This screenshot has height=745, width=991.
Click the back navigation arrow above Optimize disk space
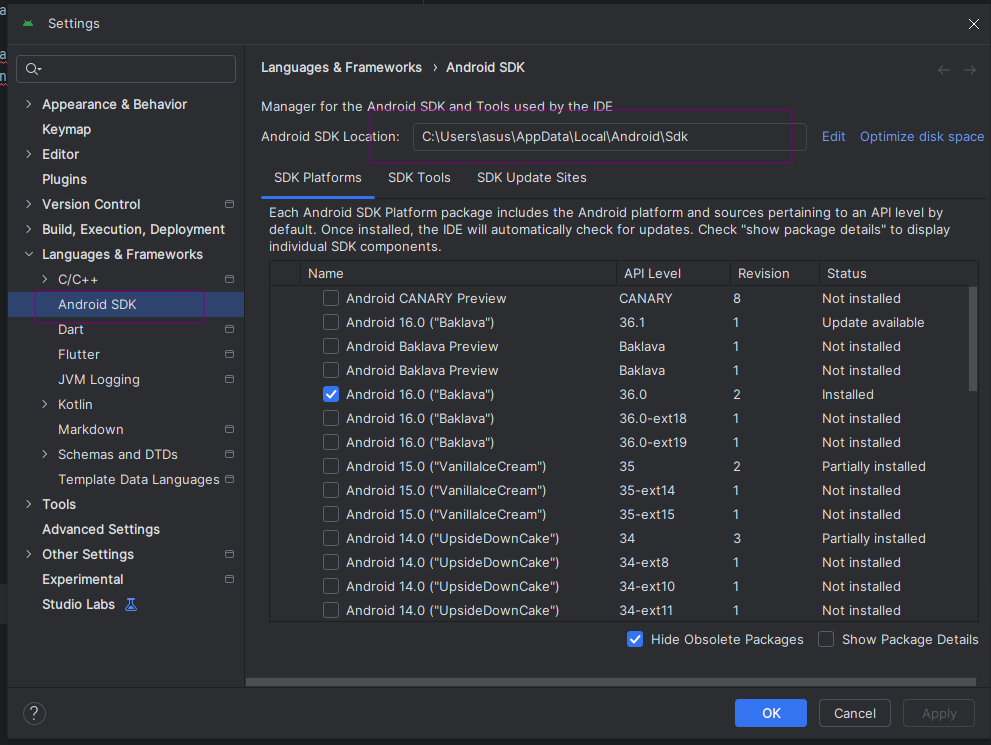pyautogui.click(x=943, y=68)
